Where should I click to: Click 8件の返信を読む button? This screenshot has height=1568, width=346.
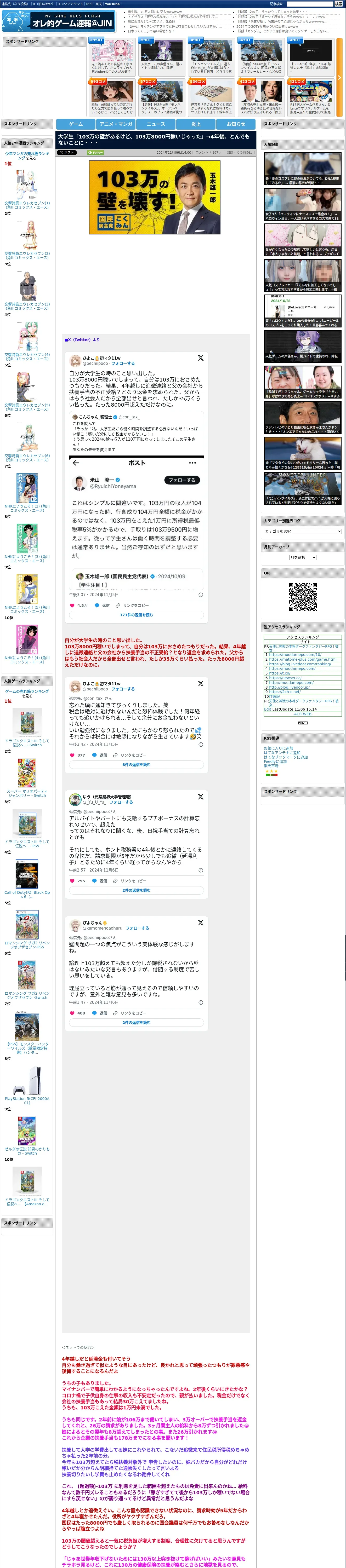click(x=137, y=764)
